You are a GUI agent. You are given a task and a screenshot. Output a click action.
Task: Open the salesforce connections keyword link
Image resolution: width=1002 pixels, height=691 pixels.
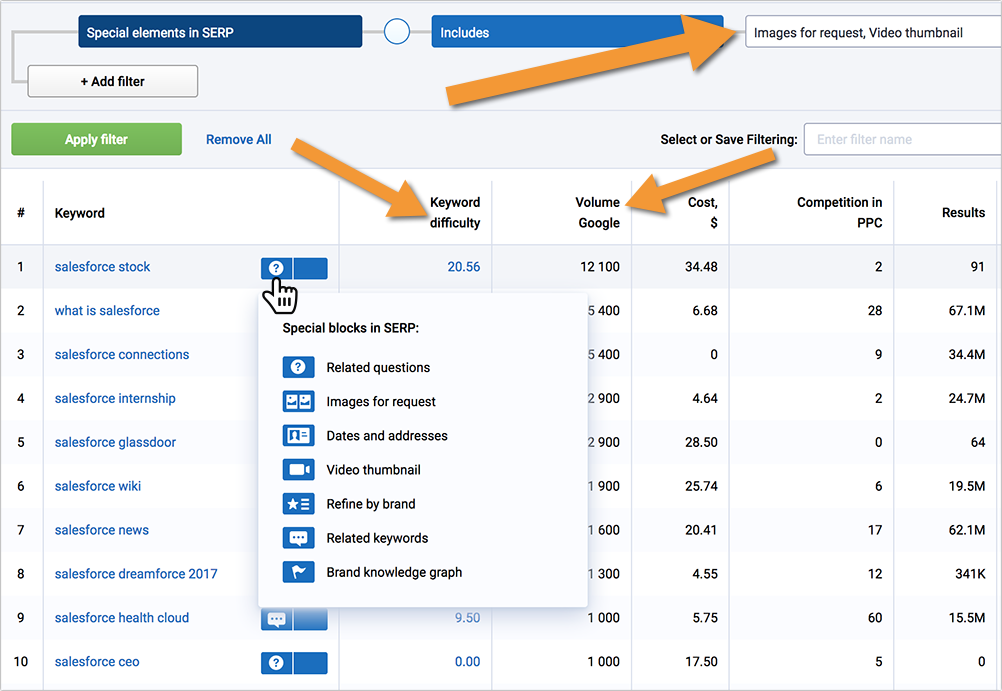pyautogui.click(x=121, y=354)
